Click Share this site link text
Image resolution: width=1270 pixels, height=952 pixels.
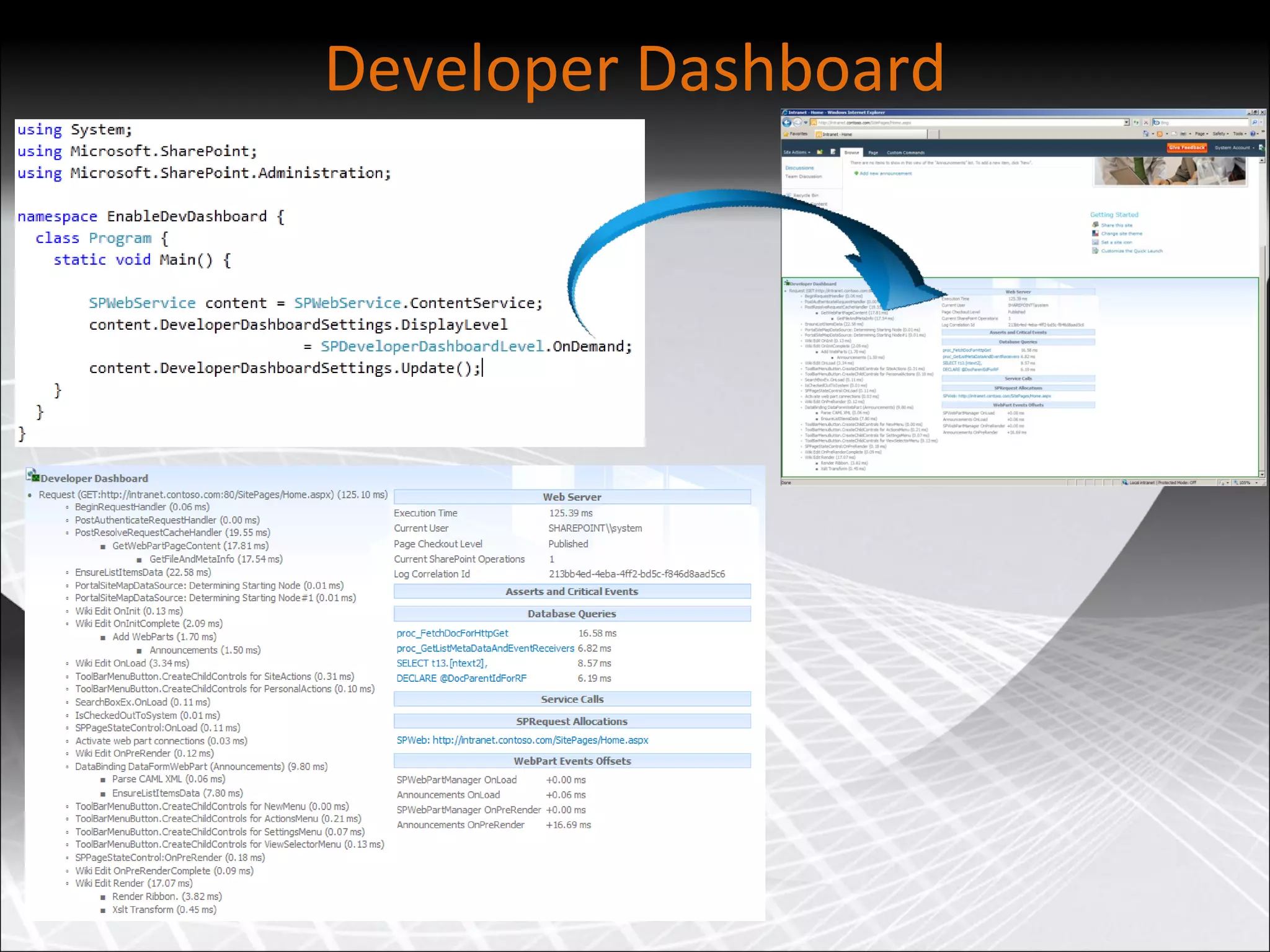click(1117, 226)
